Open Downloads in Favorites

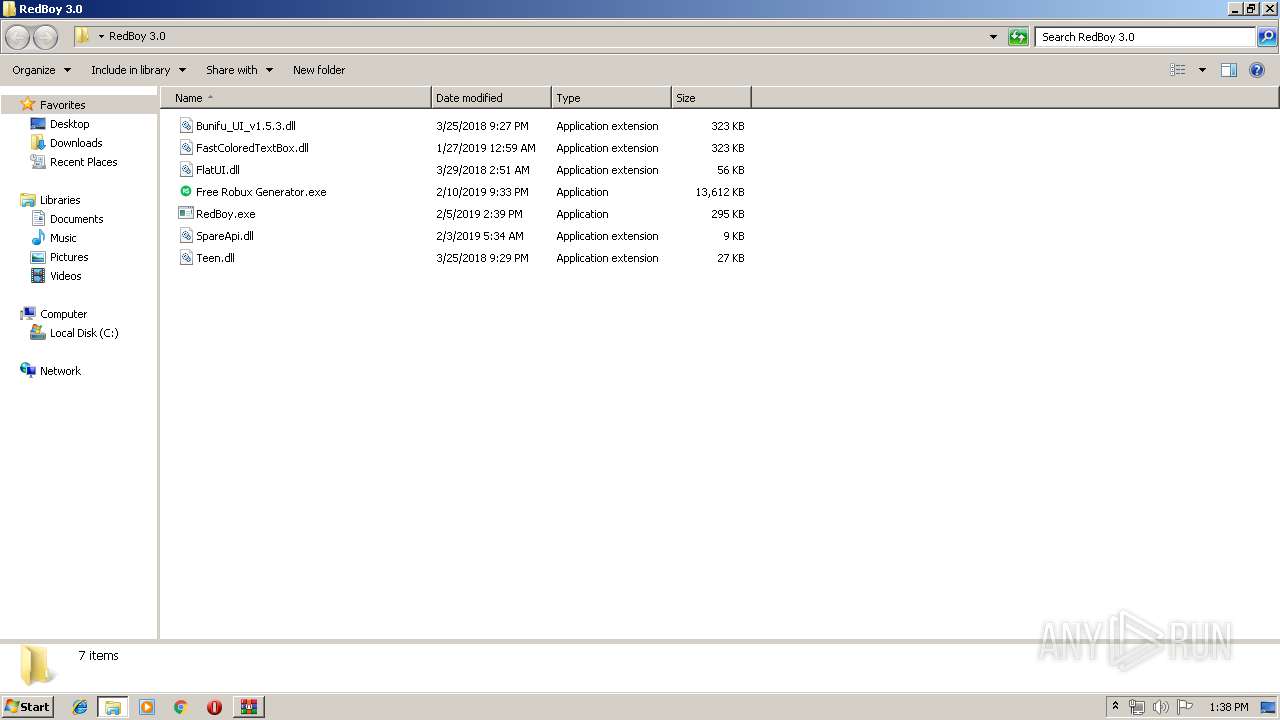tap(76, 143)
